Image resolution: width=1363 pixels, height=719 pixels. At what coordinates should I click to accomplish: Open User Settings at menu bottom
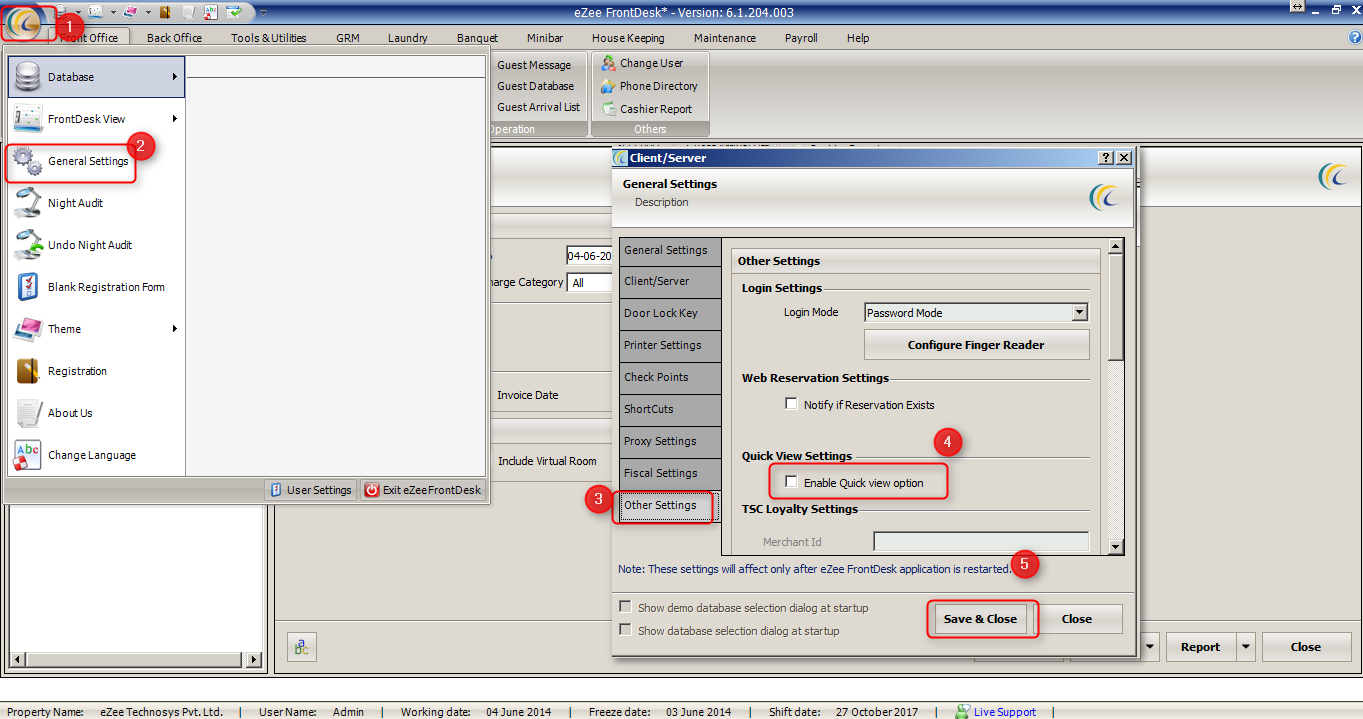click(311, 490)
